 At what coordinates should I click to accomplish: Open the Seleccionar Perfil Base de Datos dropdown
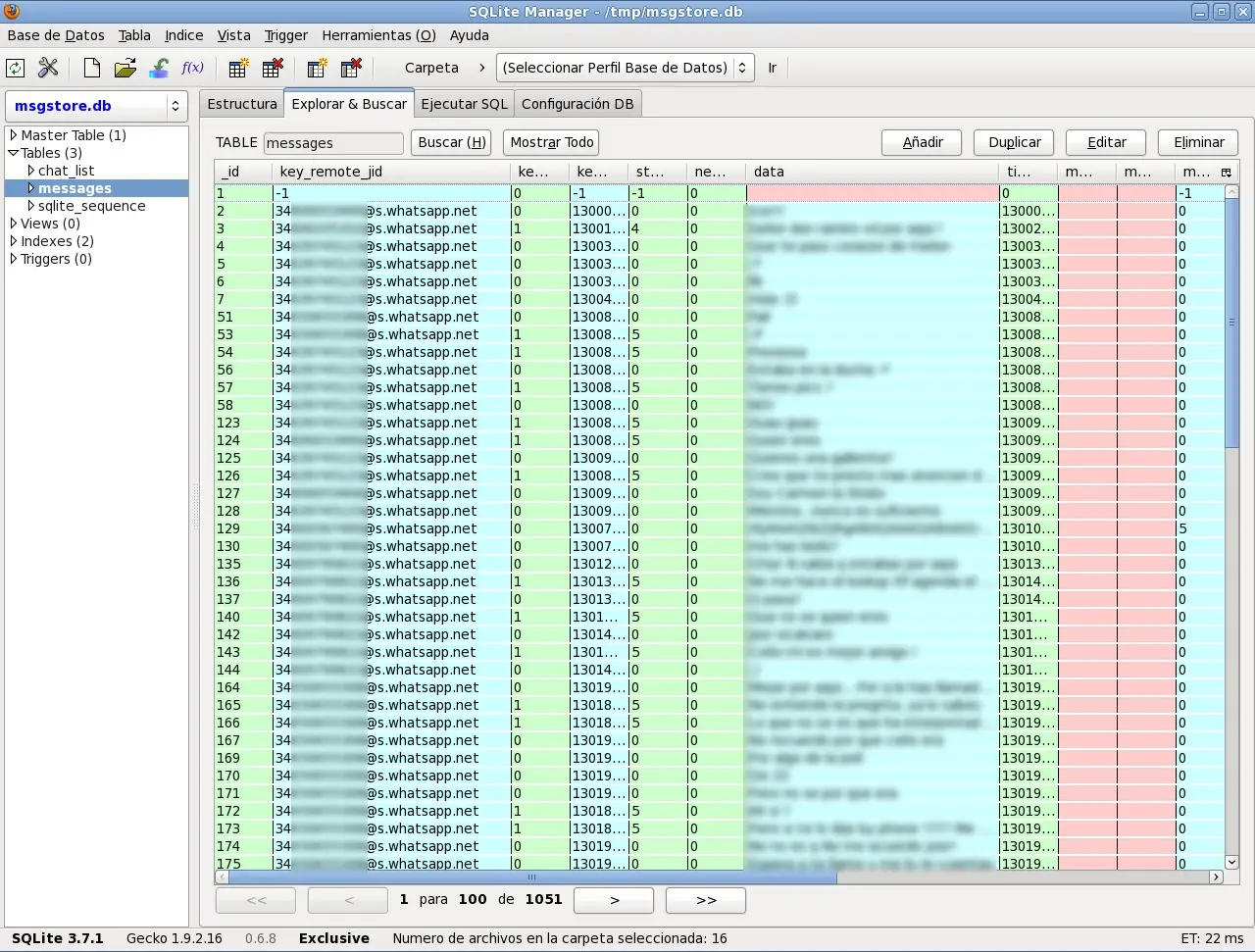pyautogui.click(x=626, y=68)
